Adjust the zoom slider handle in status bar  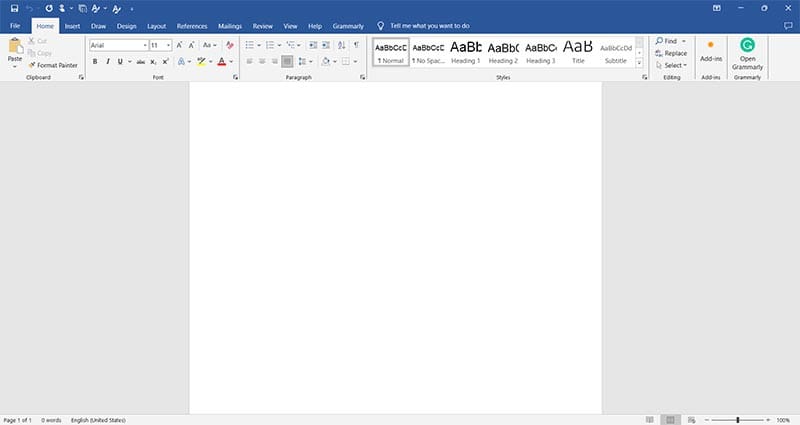[738, 420]
